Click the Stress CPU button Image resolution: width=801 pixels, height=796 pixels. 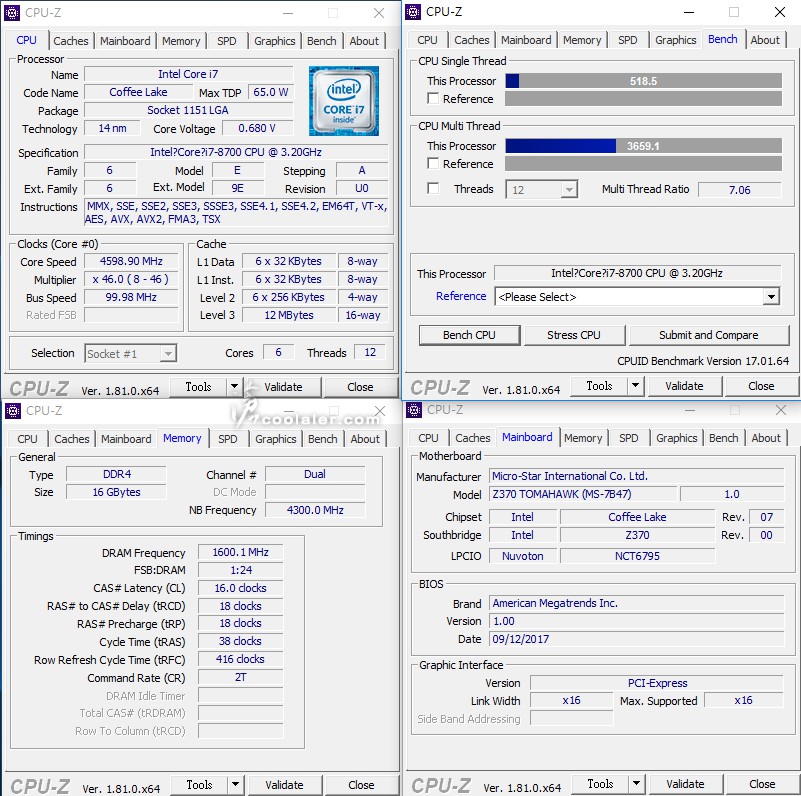(574, 335)
